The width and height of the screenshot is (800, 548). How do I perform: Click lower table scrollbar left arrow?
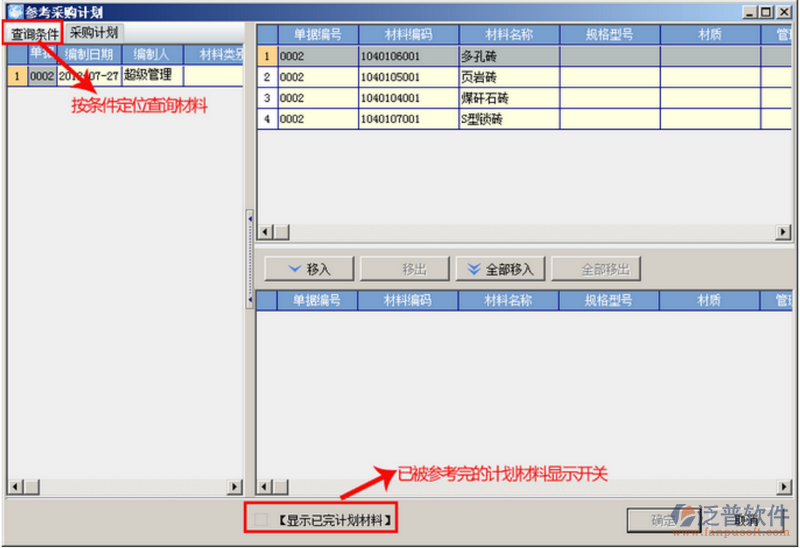click(x=264, y=487)
